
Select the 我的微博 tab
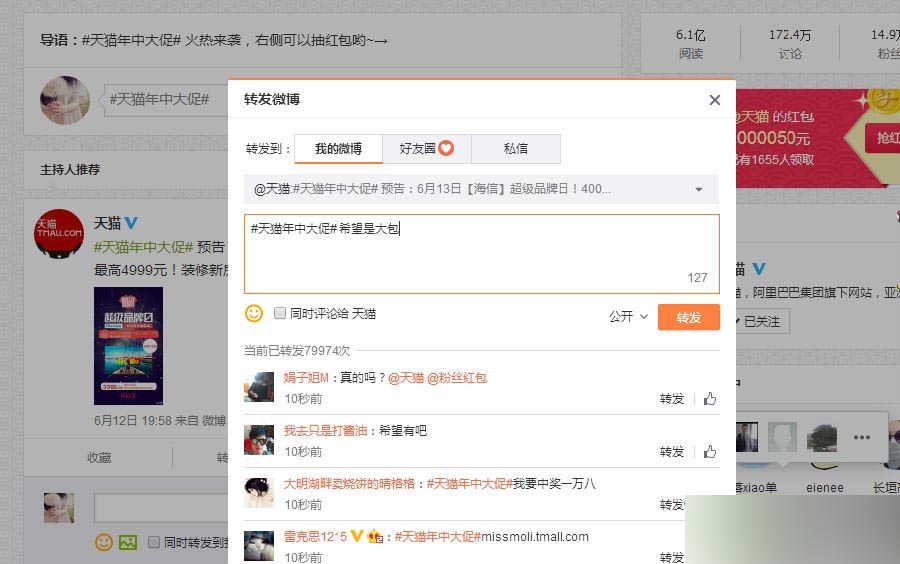tap(338, 149)
